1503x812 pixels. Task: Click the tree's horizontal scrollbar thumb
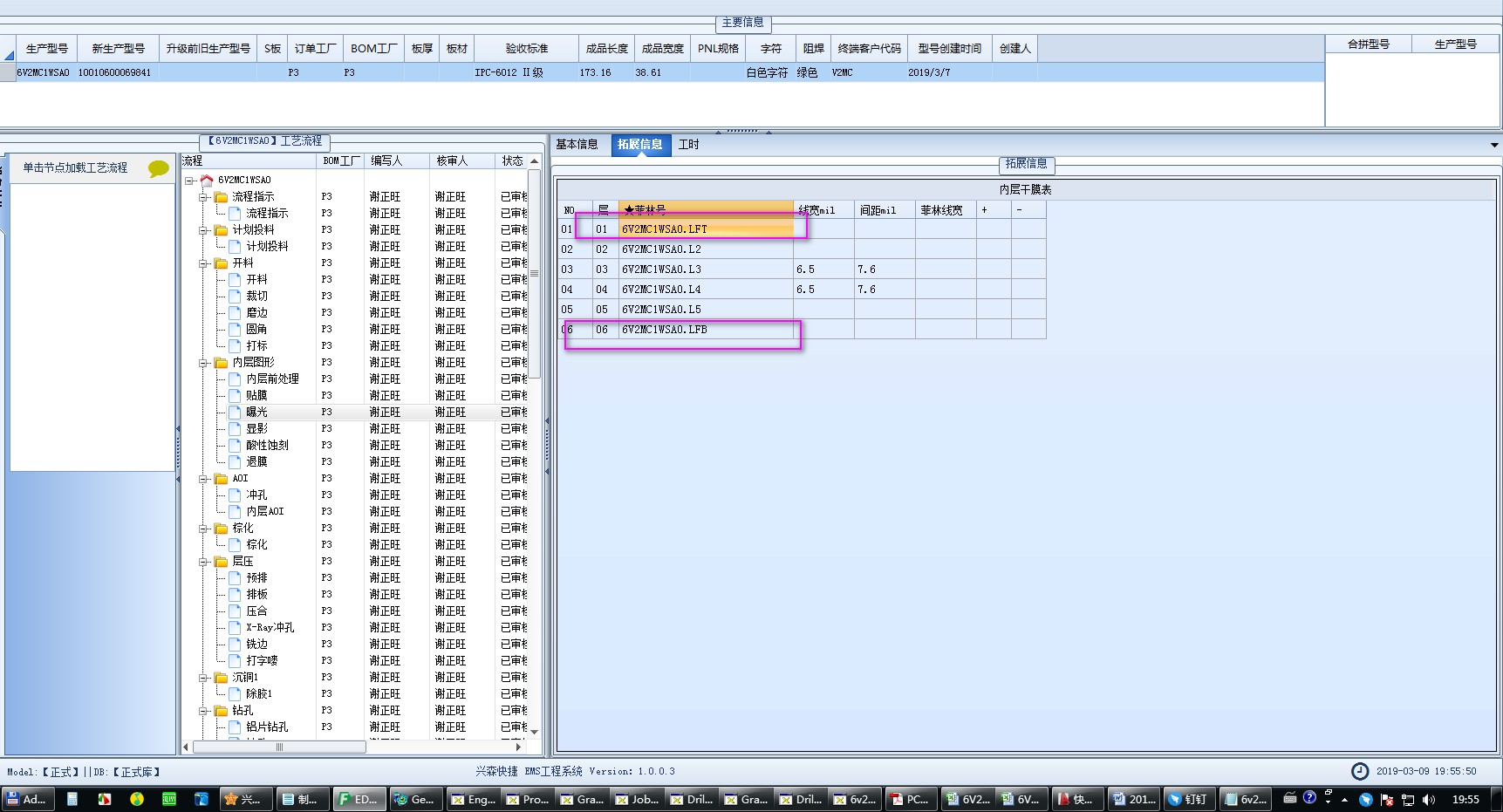point(279,747)
